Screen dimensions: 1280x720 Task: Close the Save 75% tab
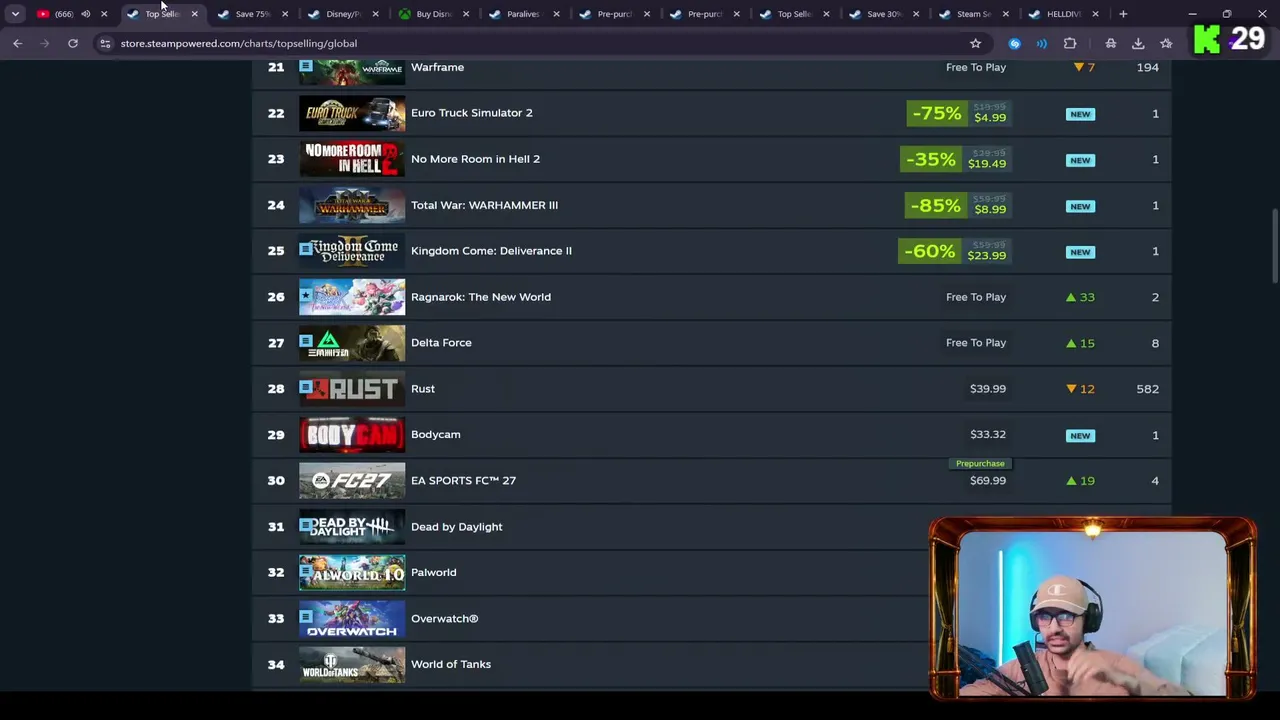(x=285, y=14)
